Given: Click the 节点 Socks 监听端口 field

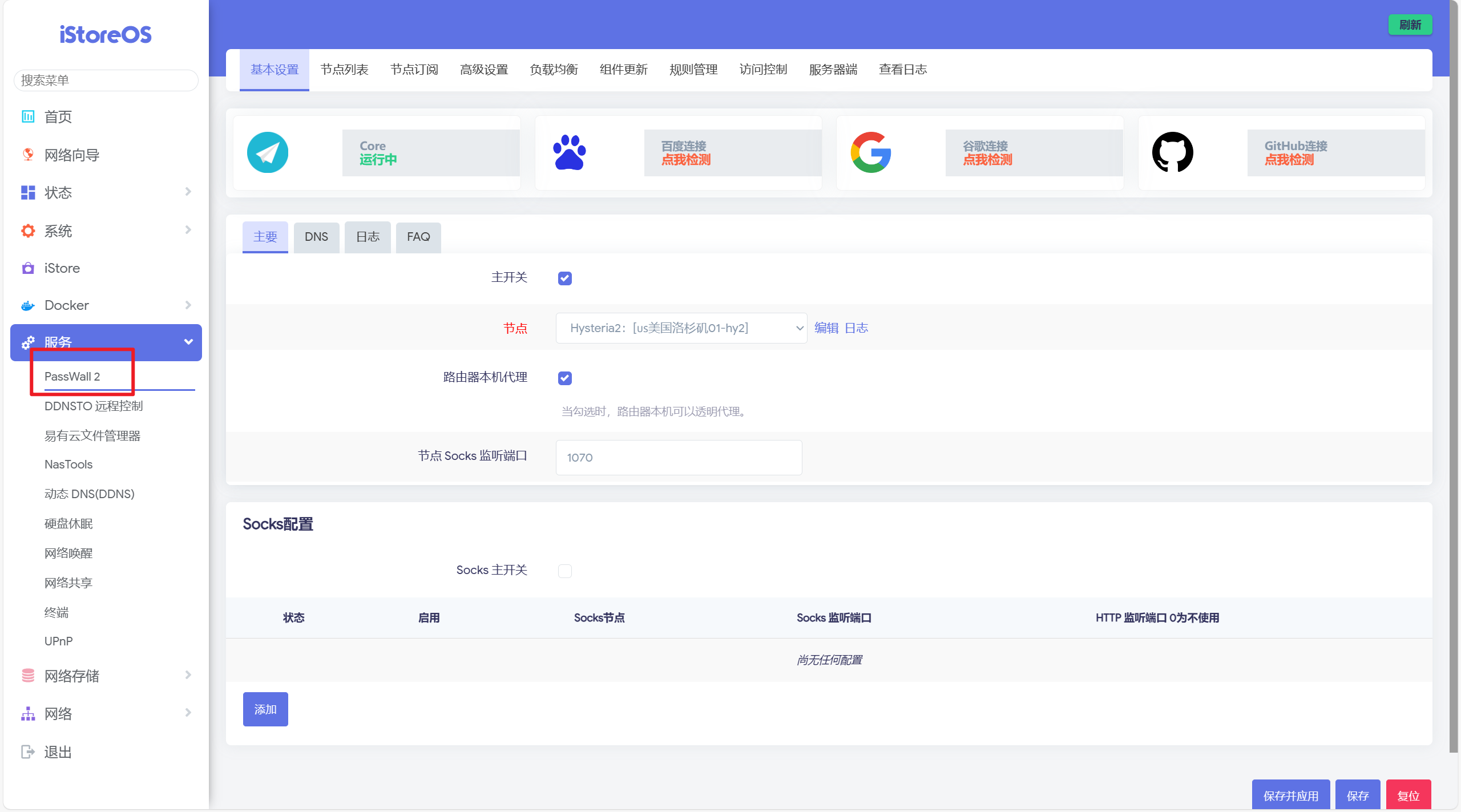Looking at the screenshot, I should tap(679, 457).
